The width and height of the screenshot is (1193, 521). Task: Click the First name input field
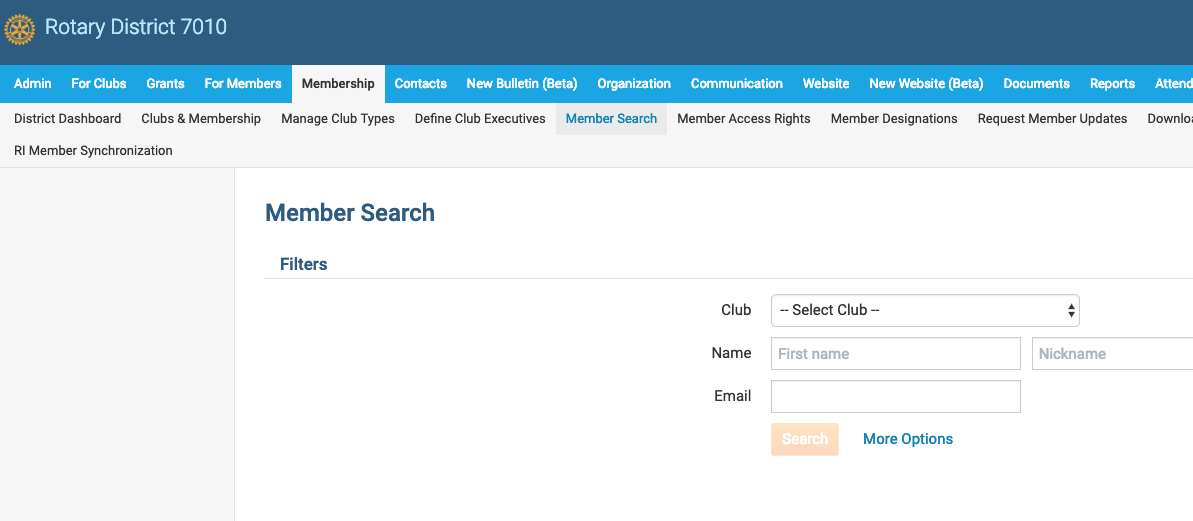[x=895, y=354]
